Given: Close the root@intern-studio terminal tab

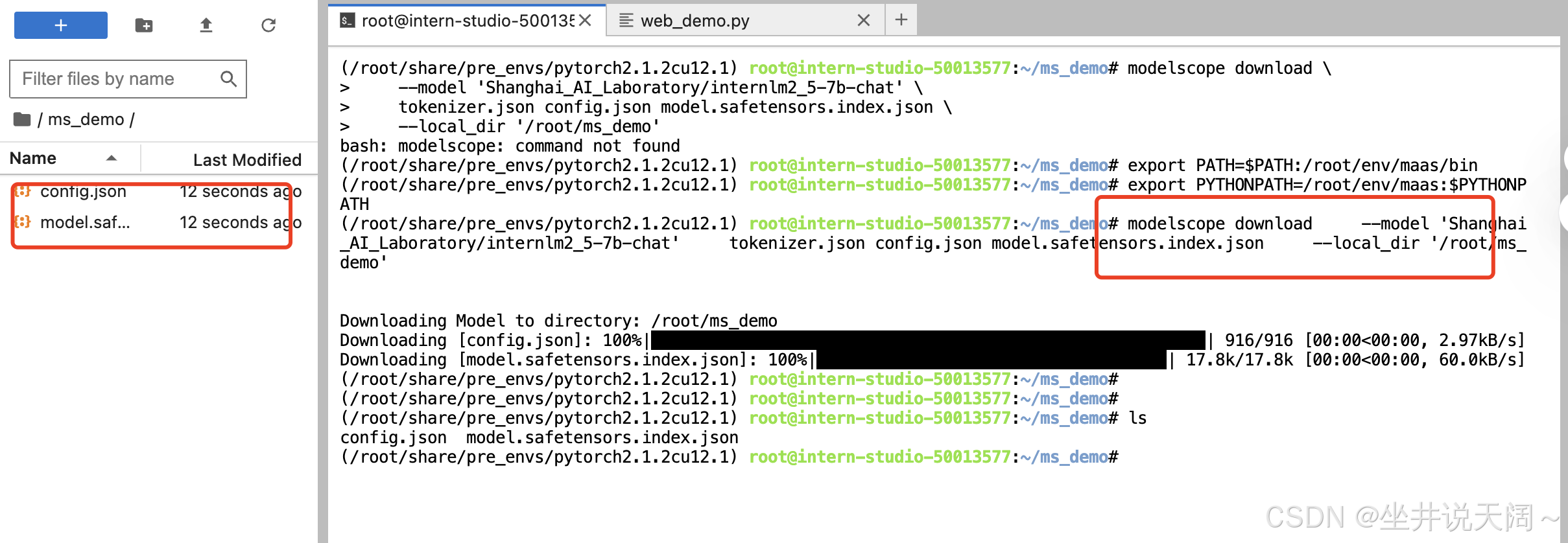Looking at the screenshot, I should click(586, 21).
